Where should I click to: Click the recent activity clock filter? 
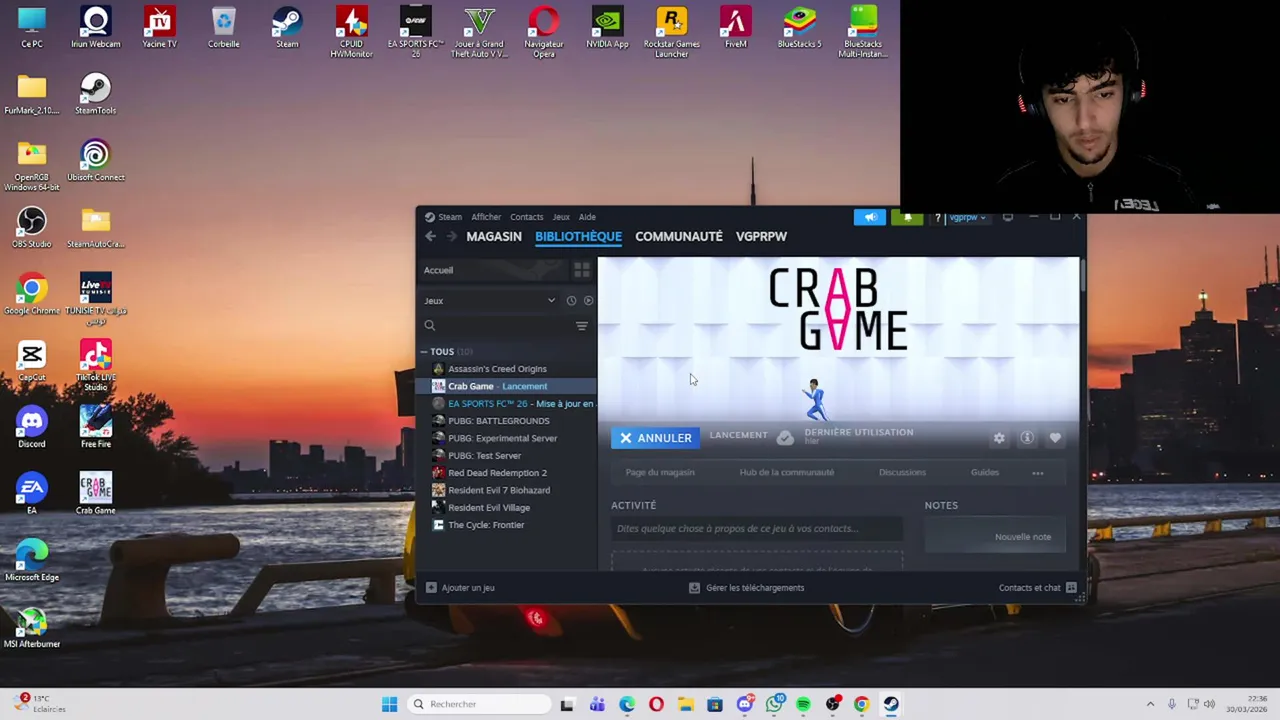[x=571, y=301]
